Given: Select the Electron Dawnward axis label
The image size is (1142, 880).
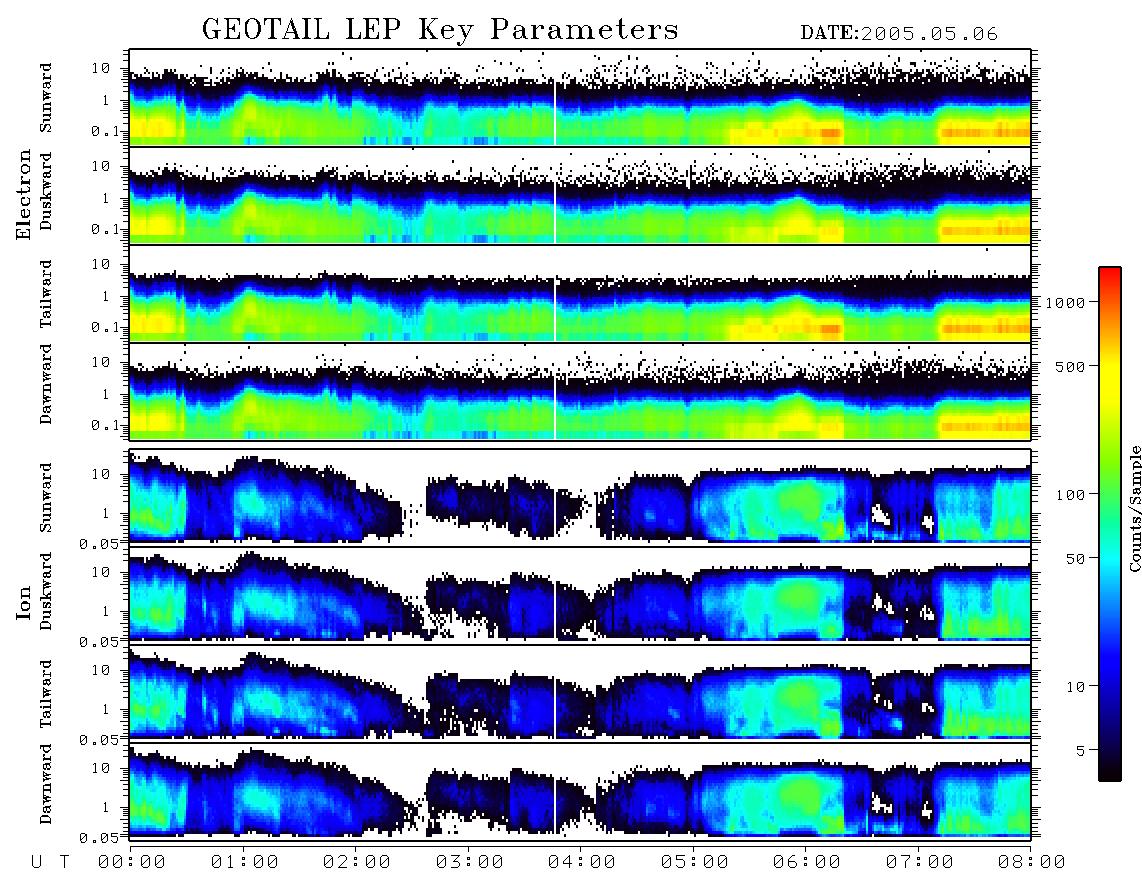Looking at the screenshot, I should [x=46, y=385].
